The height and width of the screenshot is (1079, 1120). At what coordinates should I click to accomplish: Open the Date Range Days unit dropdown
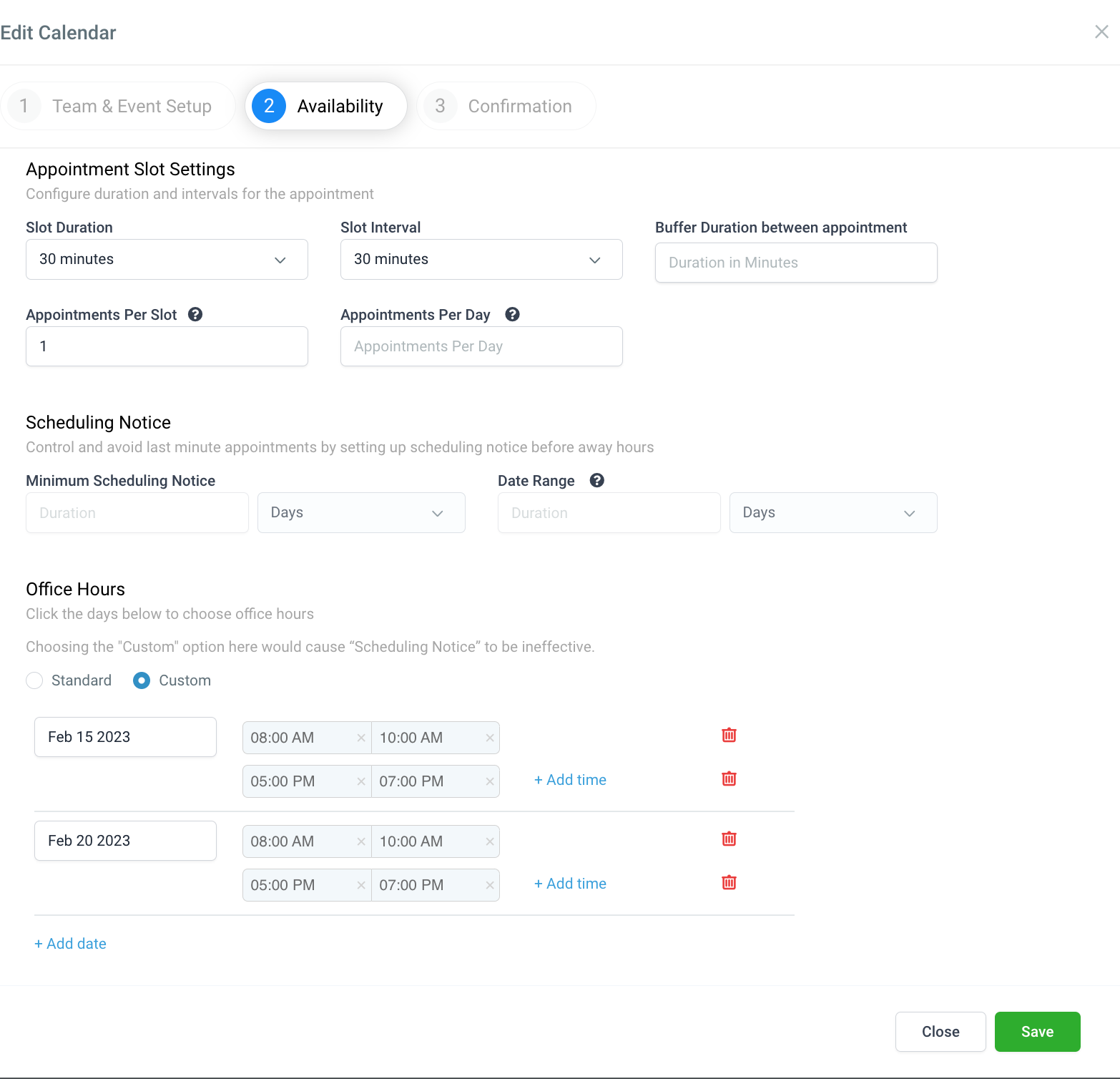(x=833, y=512)
